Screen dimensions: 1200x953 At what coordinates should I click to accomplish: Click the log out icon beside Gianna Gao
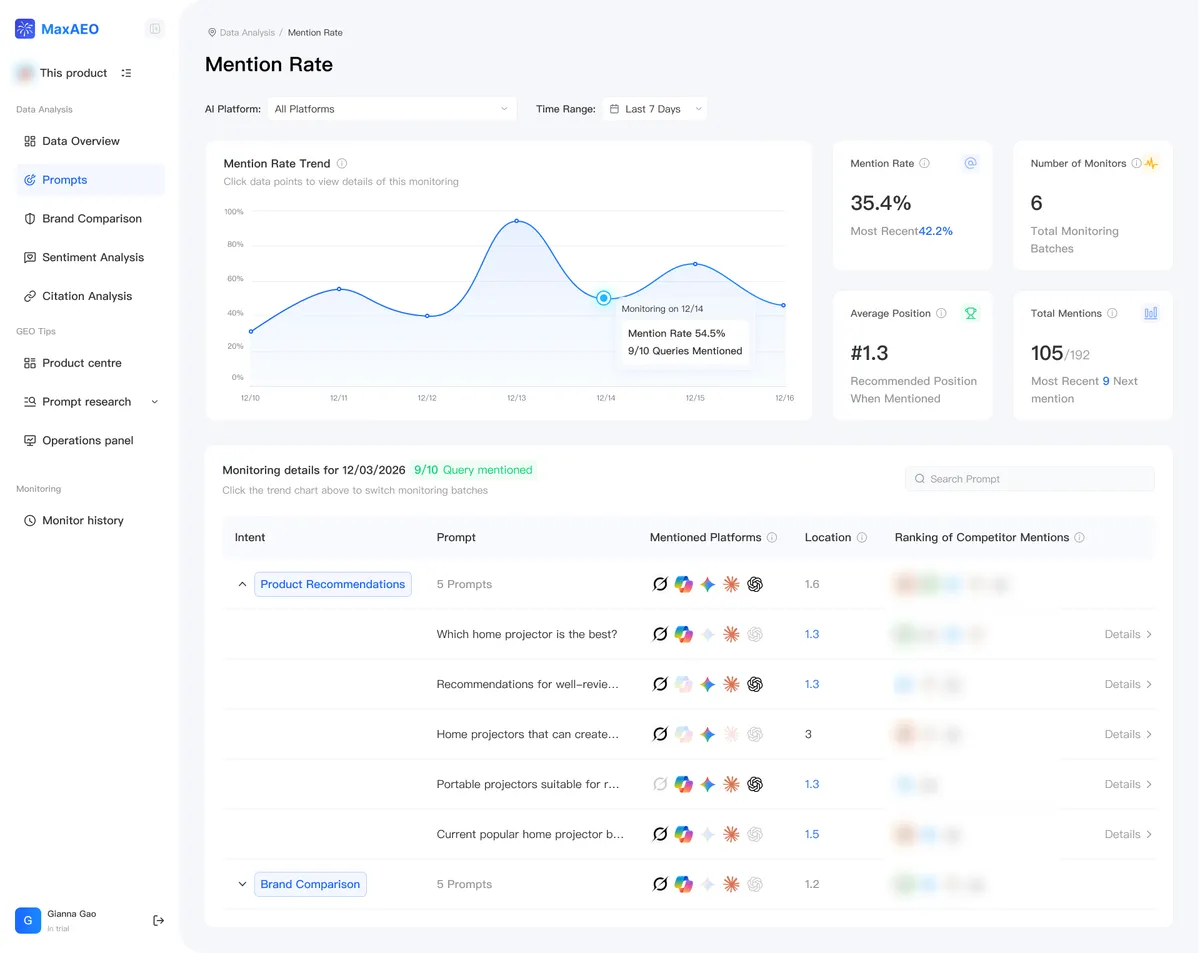tap(158, 920)
